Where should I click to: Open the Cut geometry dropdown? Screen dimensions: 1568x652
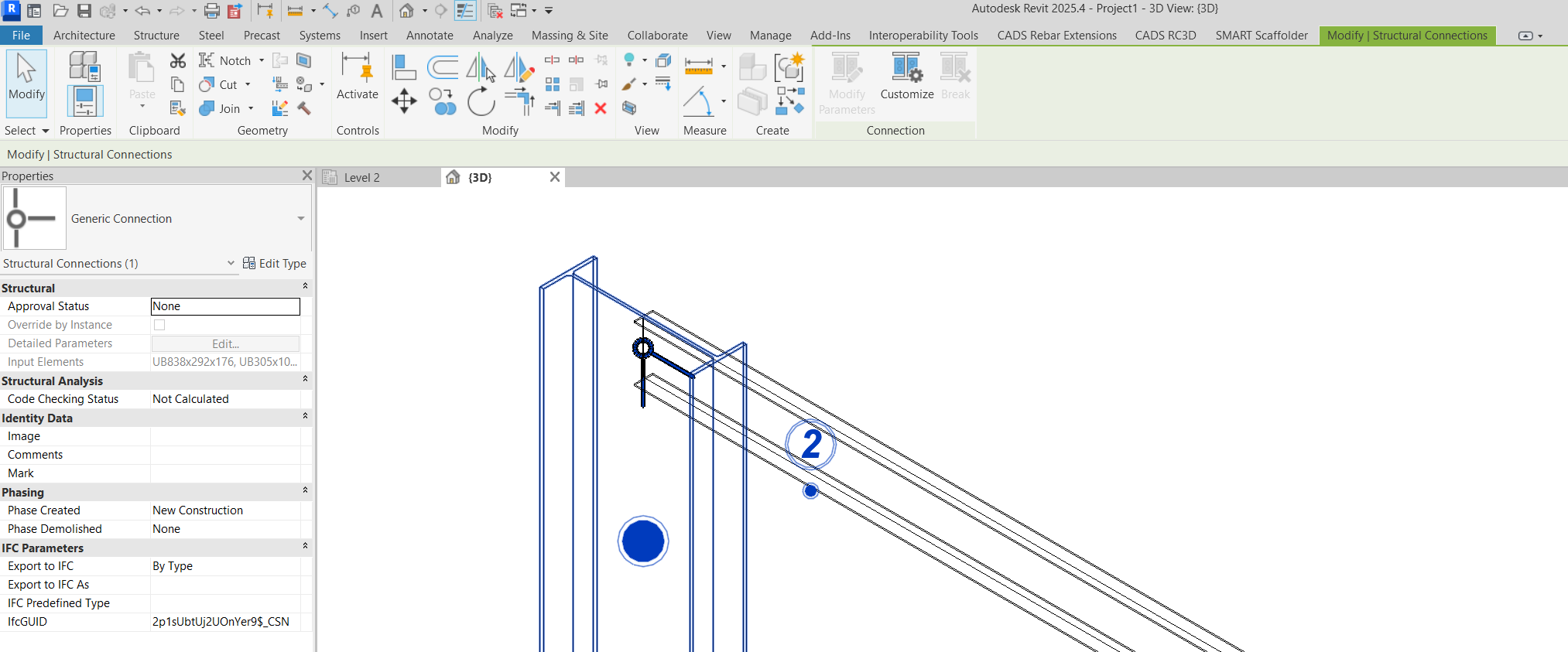[248, 84]
